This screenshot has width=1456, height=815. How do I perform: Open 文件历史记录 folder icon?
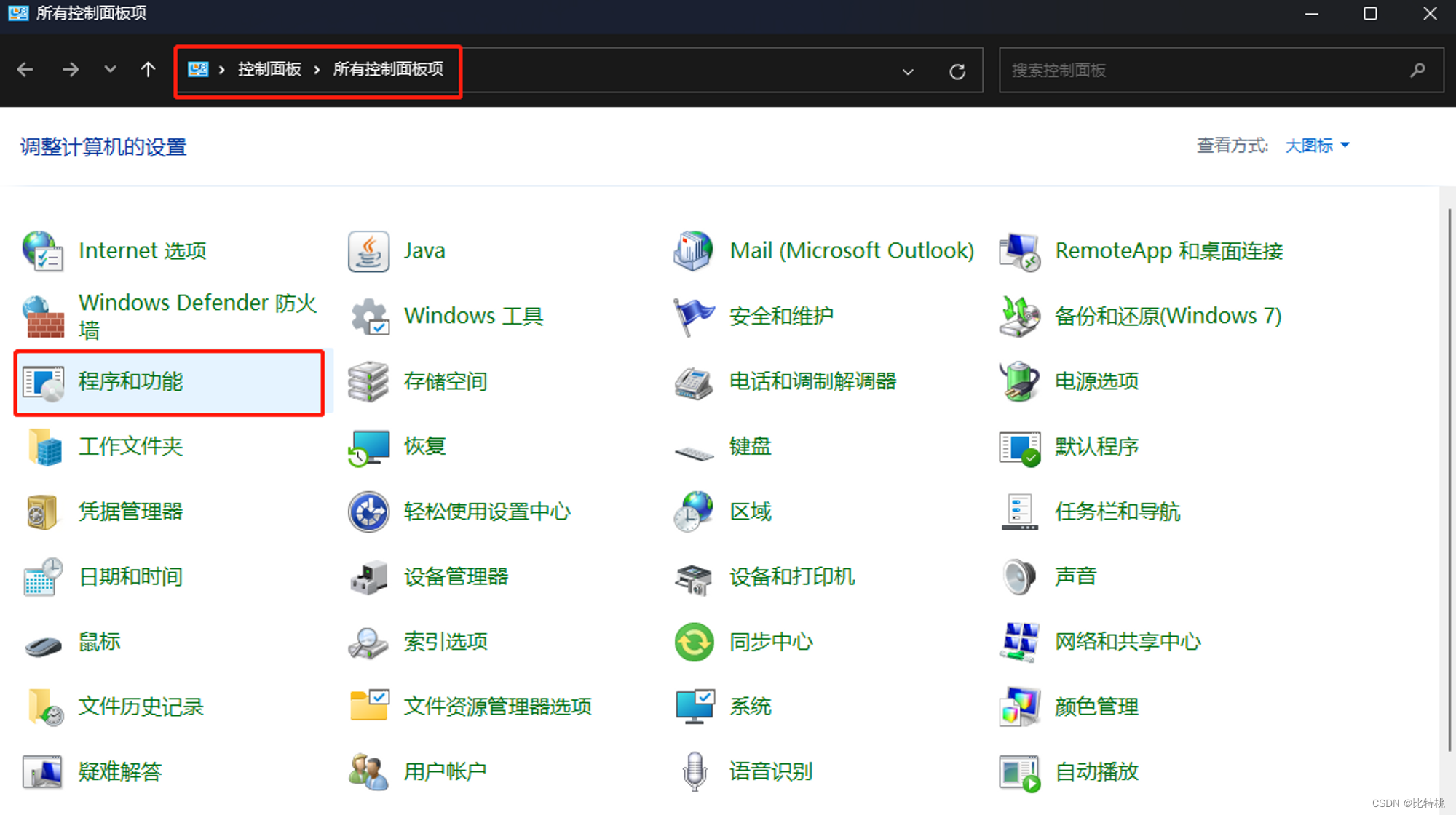45,707
